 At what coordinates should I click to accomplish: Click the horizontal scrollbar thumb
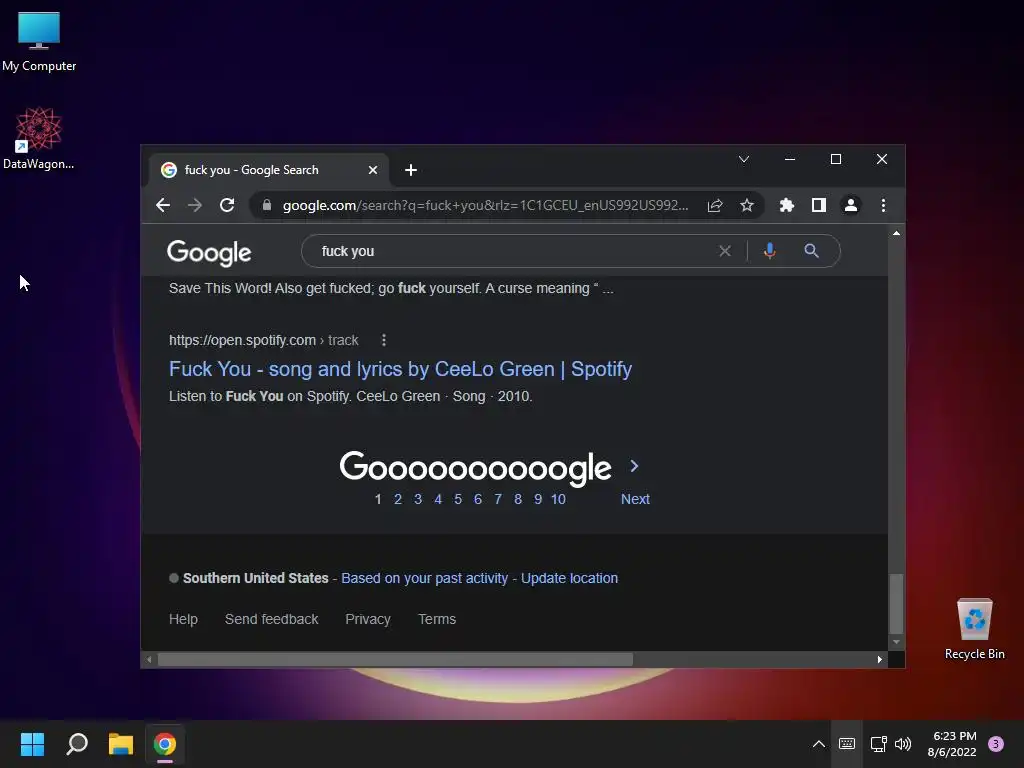pyautogui.click(x=395, y=660)
